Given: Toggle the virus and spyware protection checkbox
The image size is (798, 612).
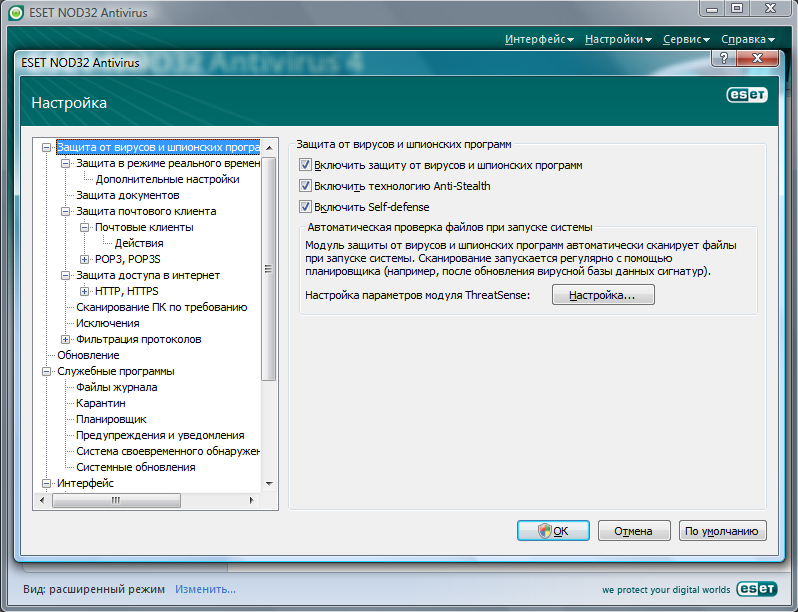Looking at the screenshot, I should click(x=306, y=164).
